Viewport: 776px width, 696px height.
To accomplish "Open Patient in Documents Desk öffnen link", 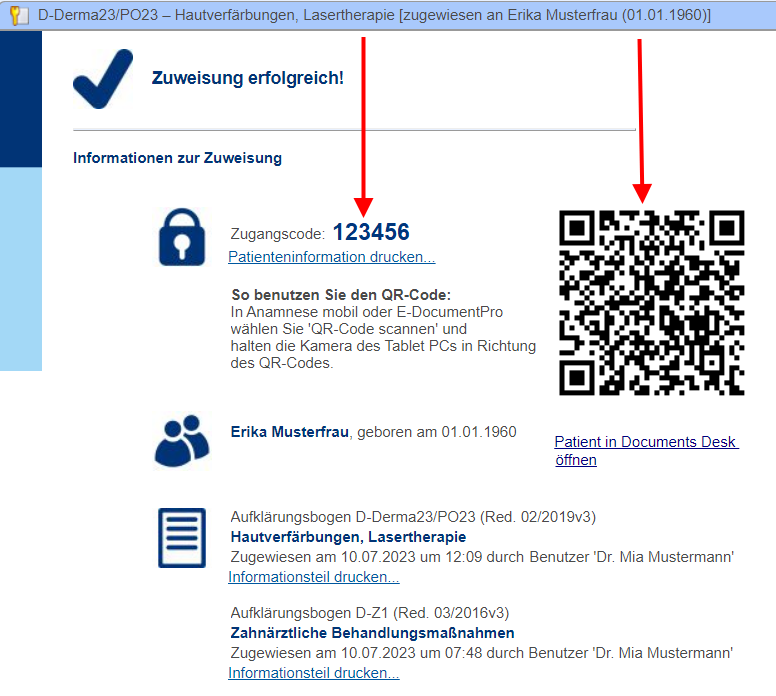I will coord(646,450).
